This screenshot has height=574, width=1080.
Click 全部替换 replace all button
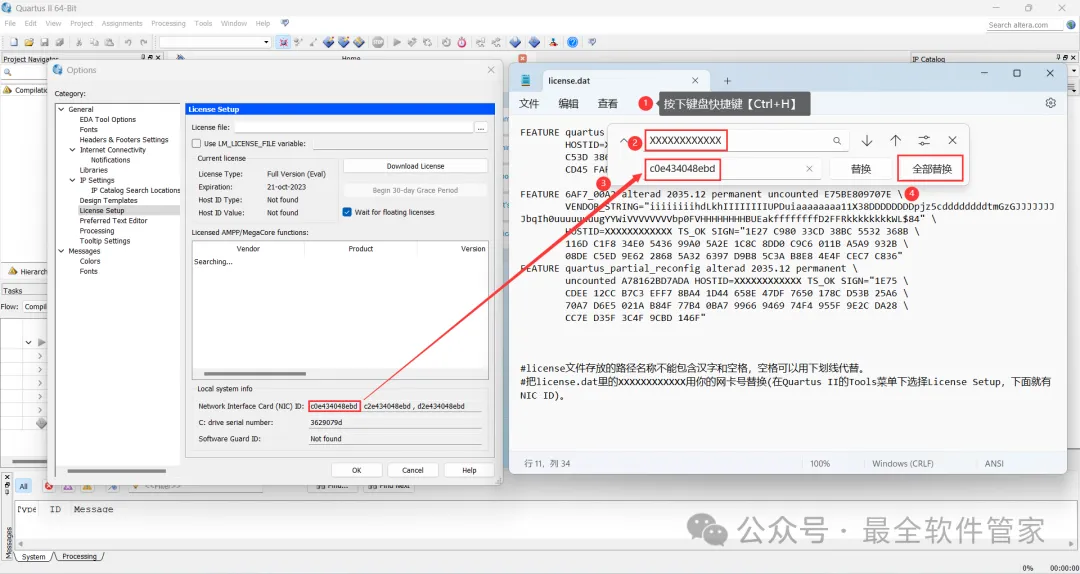pos(931,169)
